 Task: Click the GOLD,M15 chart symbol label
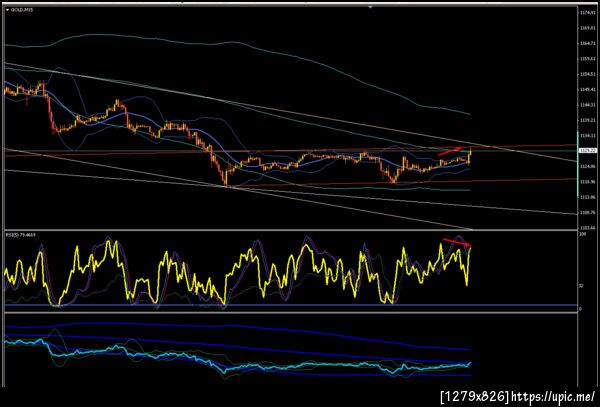(22, 10)
